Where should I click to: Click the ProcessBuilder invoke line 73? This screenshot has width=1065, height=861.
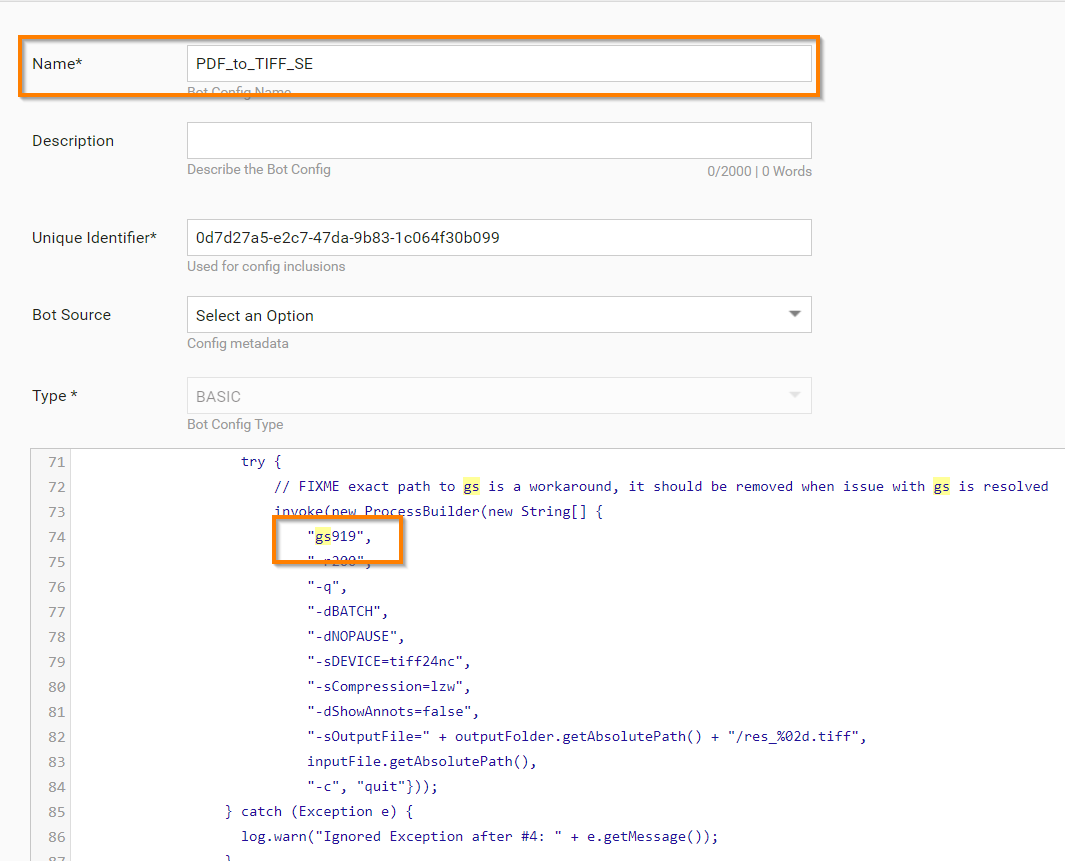pos(438,512)
